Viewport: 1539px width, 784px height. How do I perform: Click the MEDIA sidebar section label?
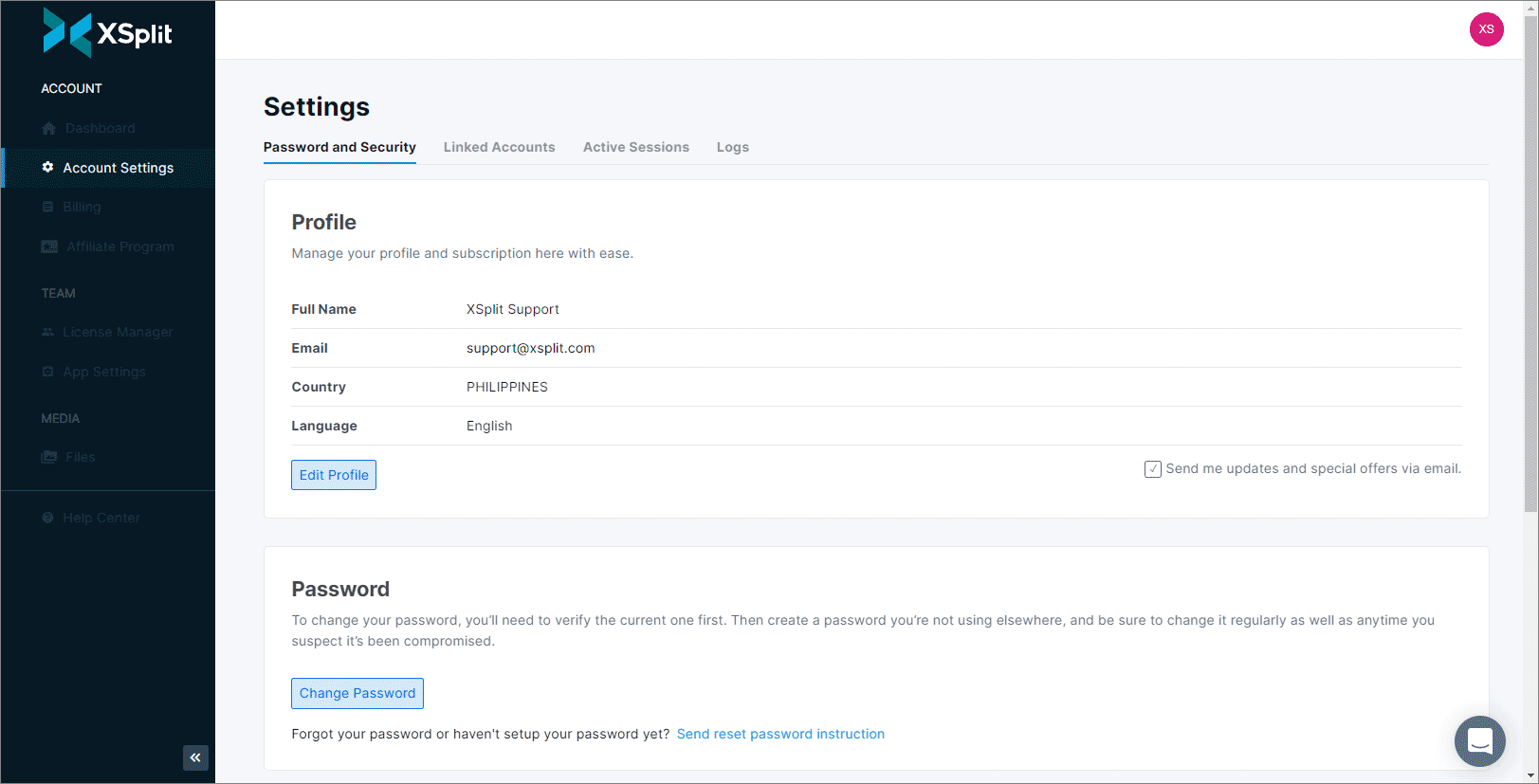click(60, 418)
